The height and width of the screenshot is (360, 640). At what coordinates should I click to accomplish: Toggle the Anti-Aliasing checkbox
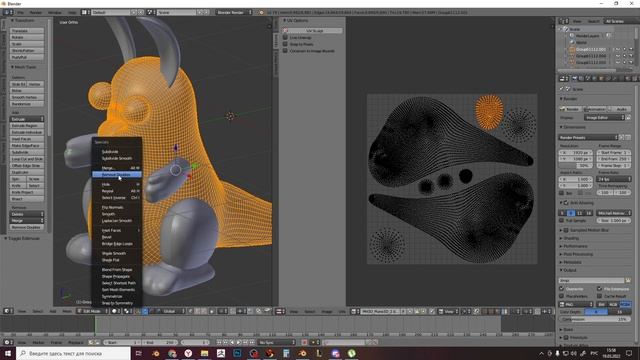(x=566, y=203)
